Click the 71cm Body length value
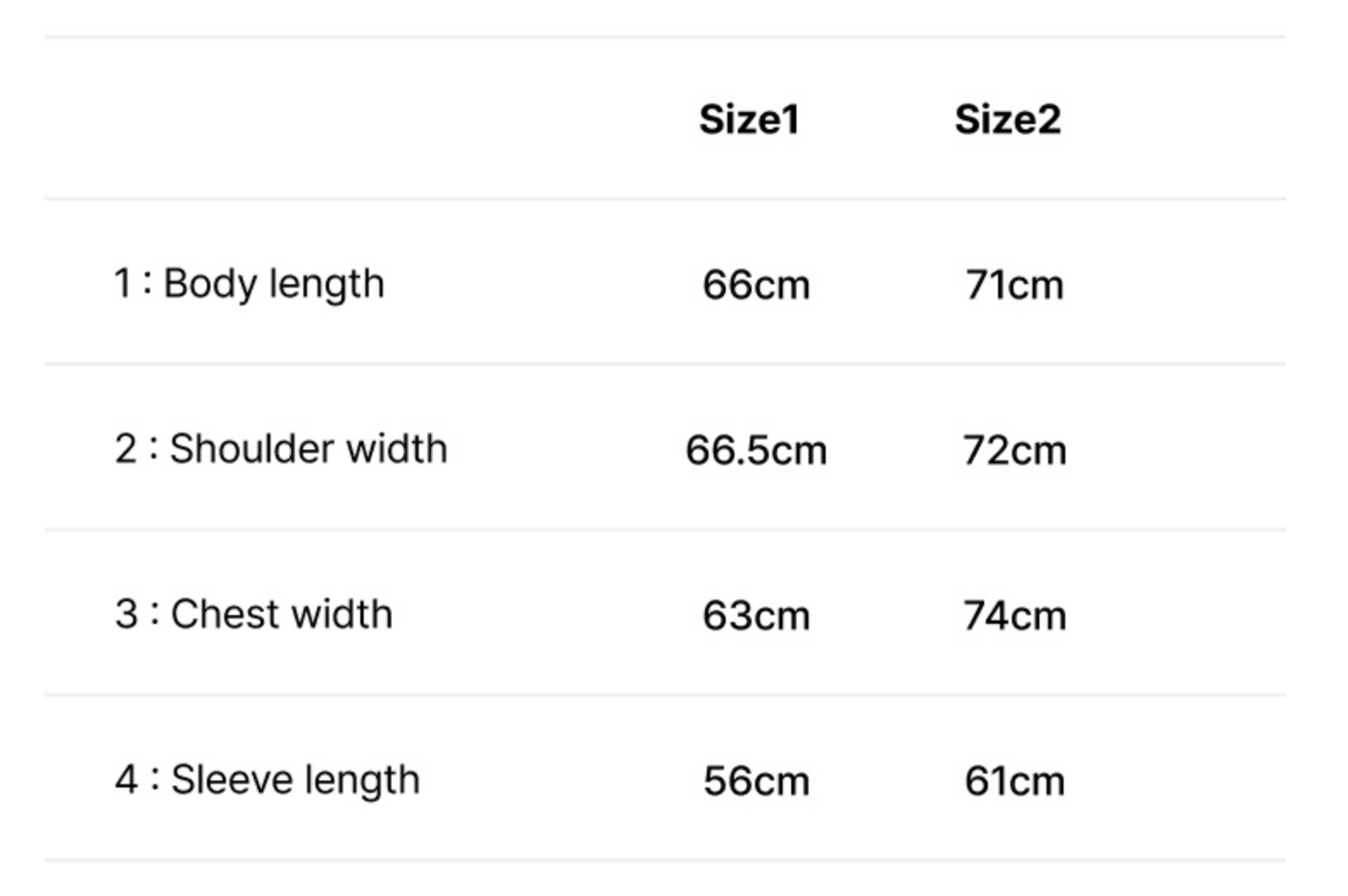This screenshot has width=1348, height=896. pos(1014,285)
